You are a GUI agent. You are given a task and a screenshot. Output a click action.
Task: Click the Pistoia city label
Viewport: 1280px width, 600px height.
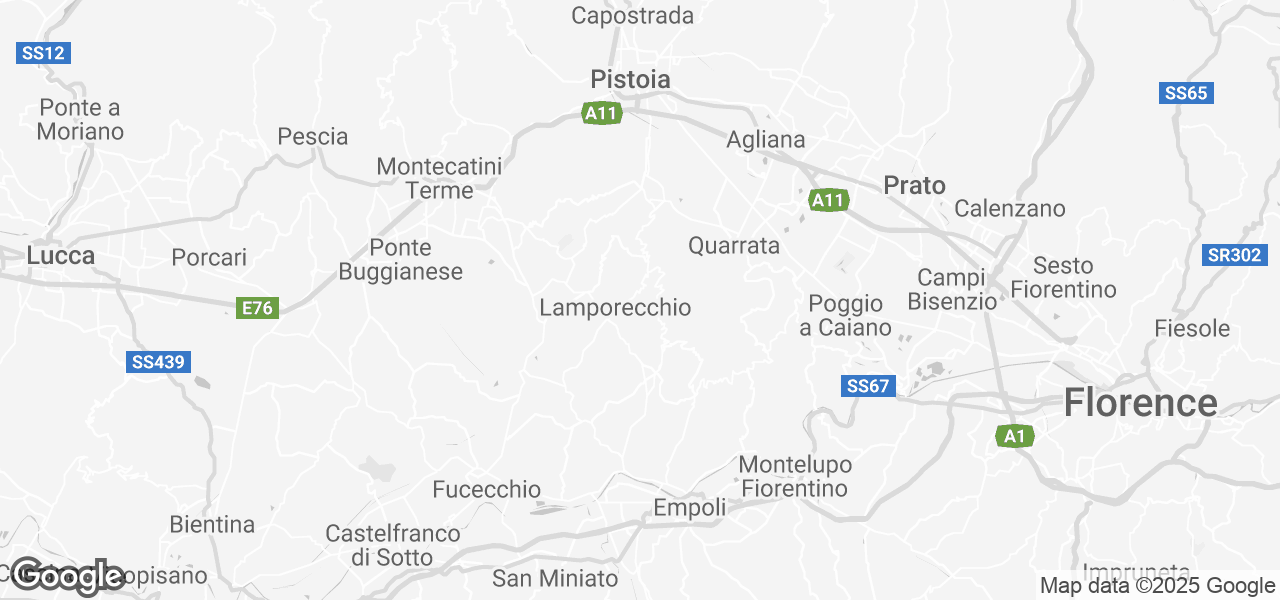[630, 79]
